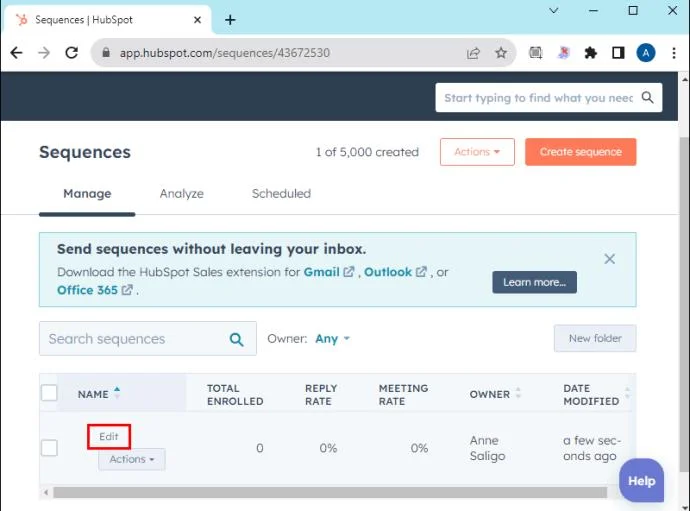This screenshot has width=690, height=511.
Task: Bookmark this page with the star icon
Action: click(x=501, y=53)
